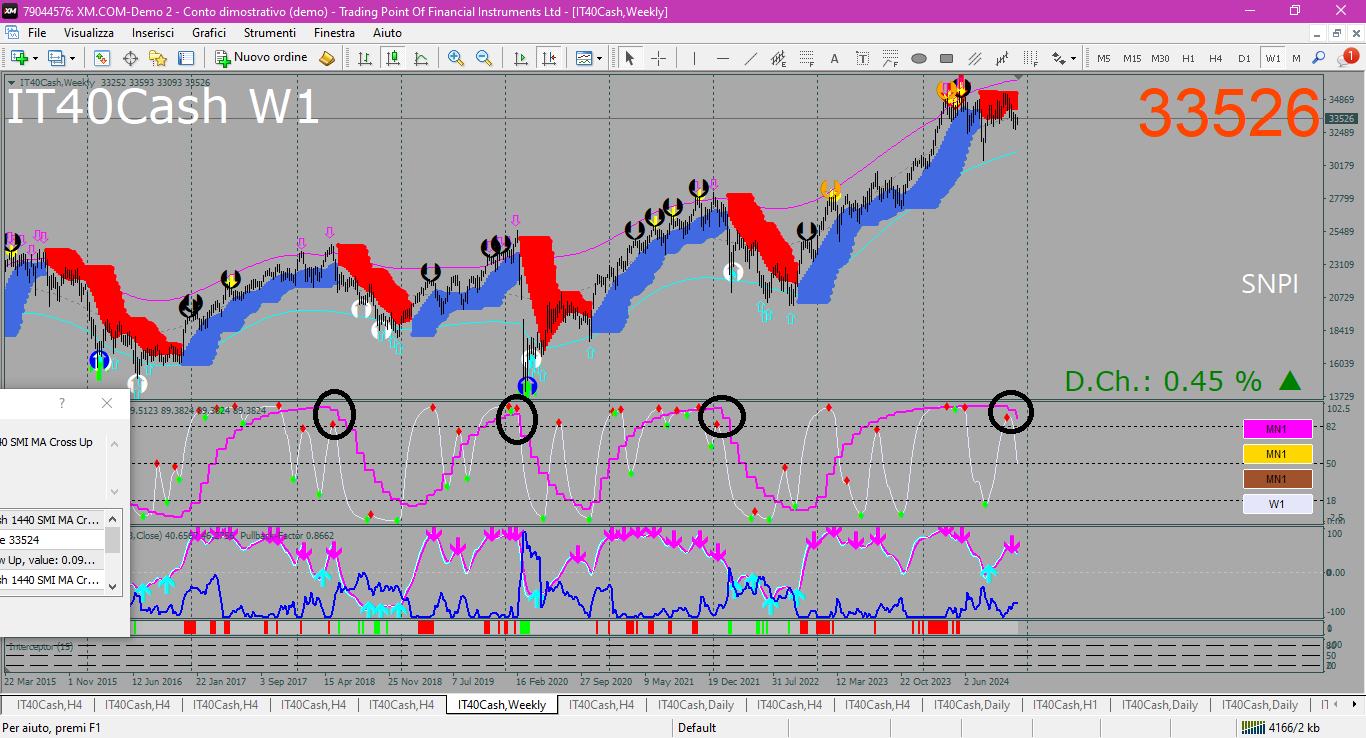Viewport: 1366px width, 738px height.
Task: Click the Nuovo ordine button
Action: pos(261,58)
